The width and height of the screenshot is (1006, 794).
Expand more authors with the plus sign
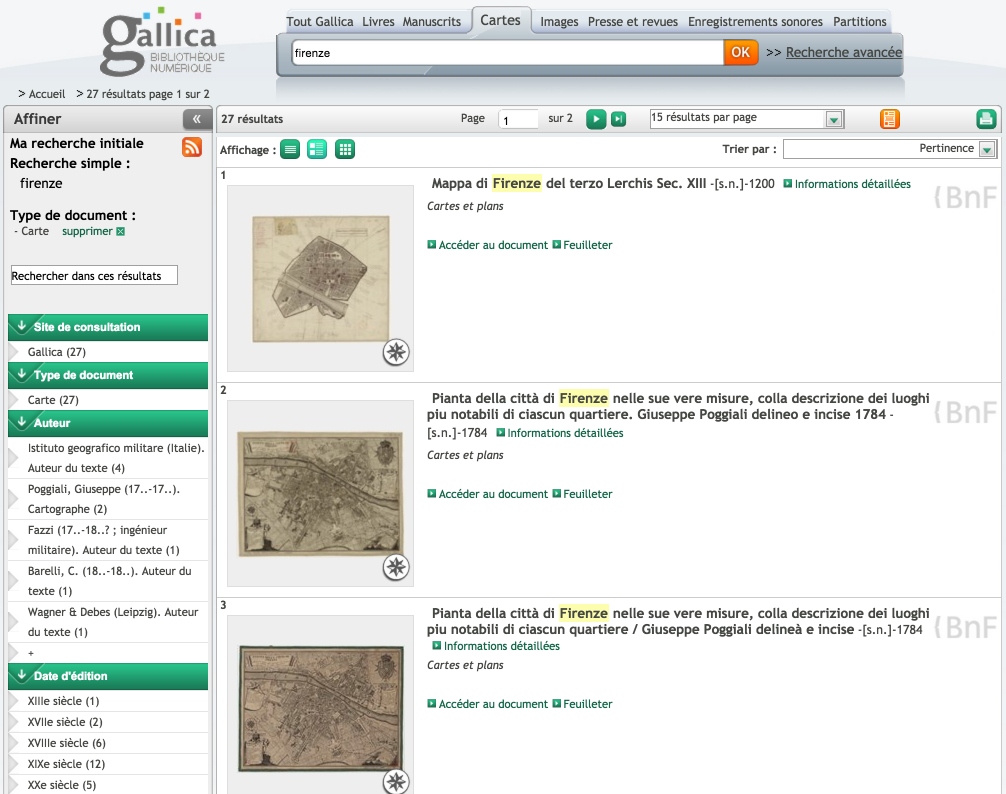coord(31,653)
